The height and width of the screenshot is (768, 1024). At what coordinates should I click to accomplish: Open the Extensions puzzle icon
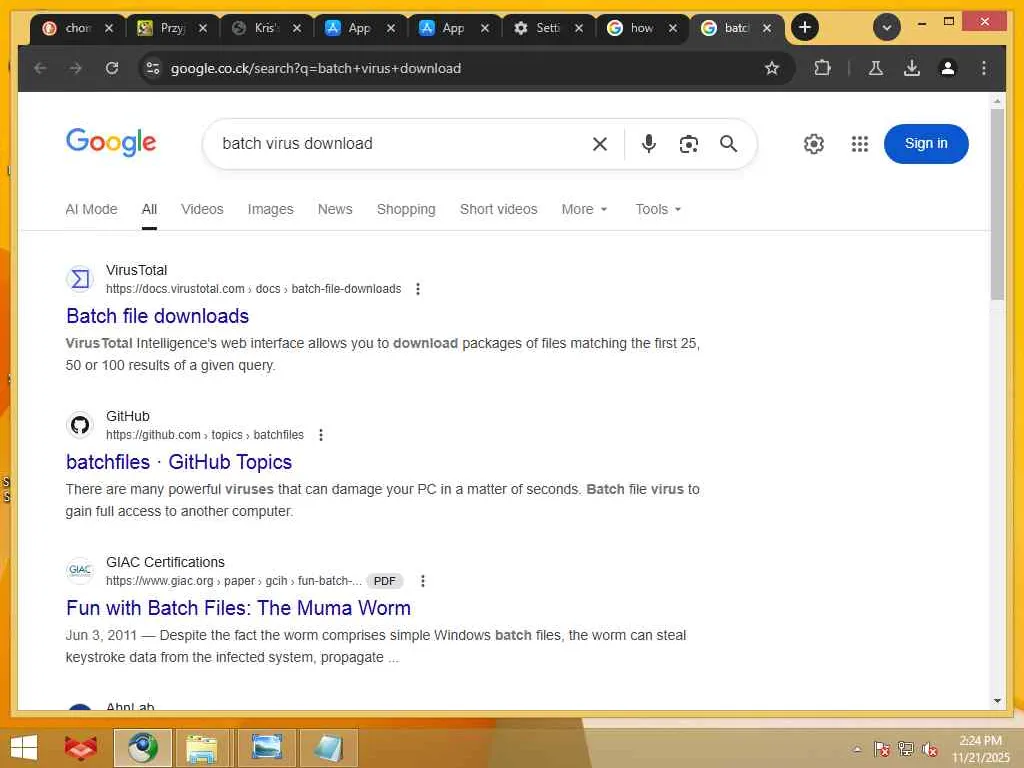click(x=822, y=68)
